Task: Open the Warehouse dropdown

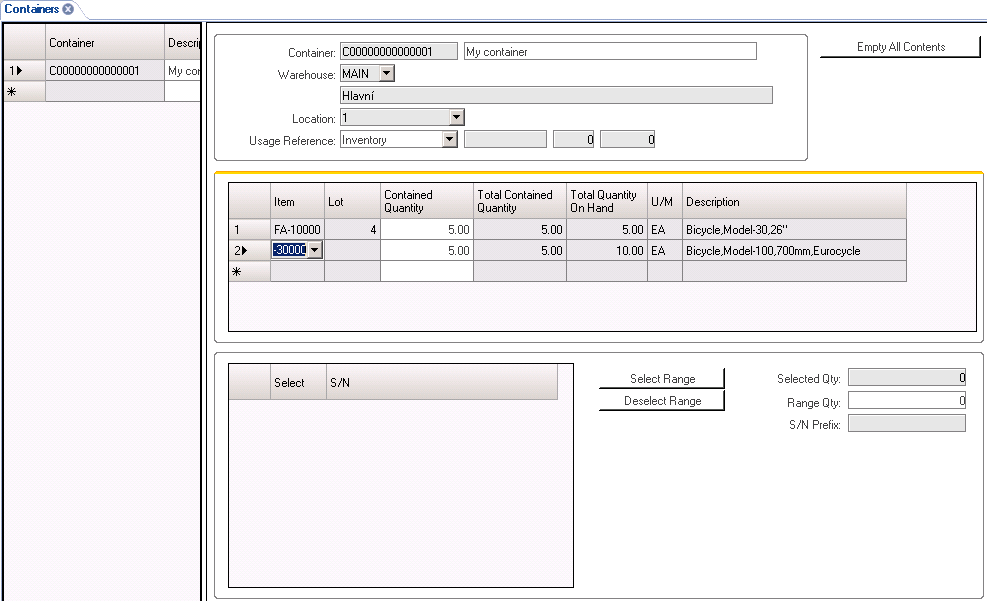Action: tap(387, 74)
